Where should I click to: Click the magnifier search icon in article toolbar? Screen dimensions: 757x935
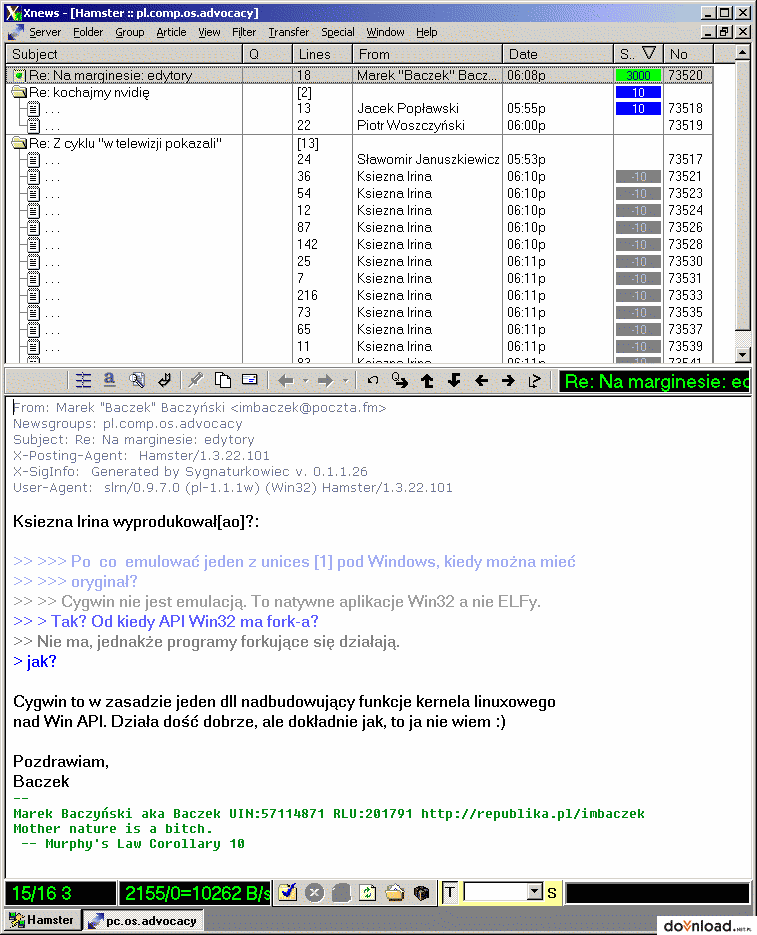[x=137, y=380]
